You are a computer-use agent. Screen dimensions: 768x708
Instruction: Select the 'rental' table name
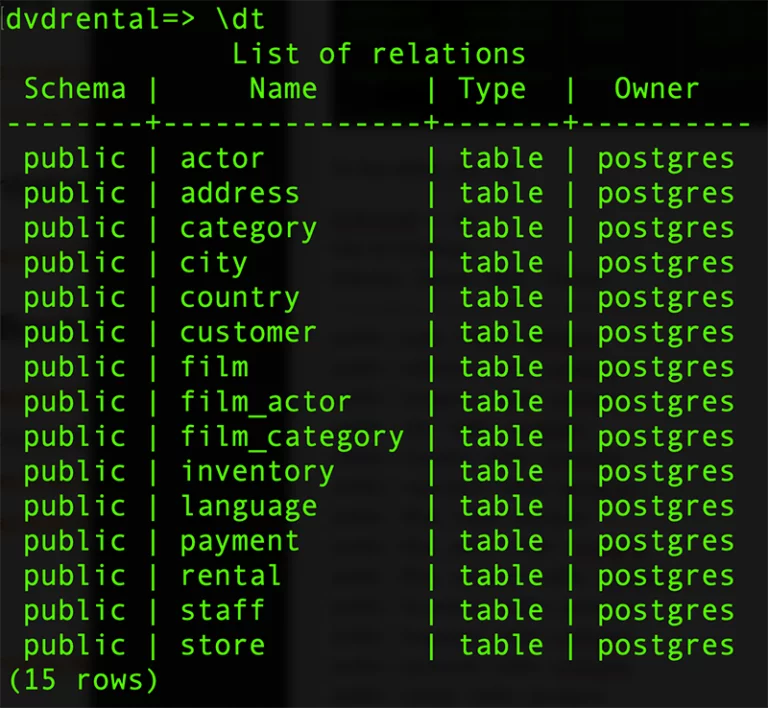231,575
